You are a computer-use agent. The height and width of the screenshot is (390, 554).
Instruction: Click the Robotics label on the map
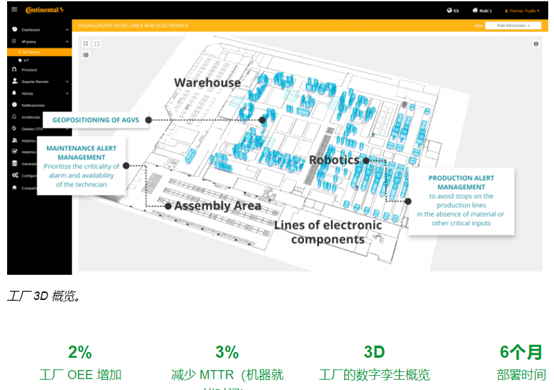[x=334, y=160]
